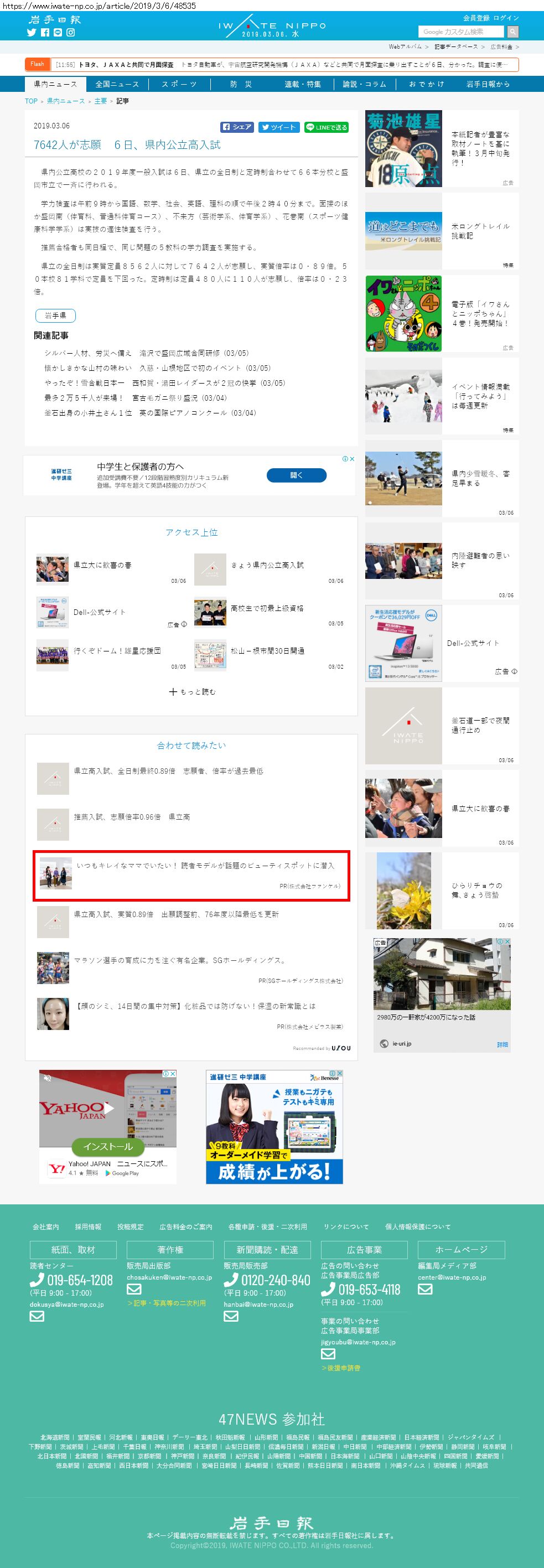Open the Instagram icon in the header
Screen dimensions: 544x1568
point(71,33)
